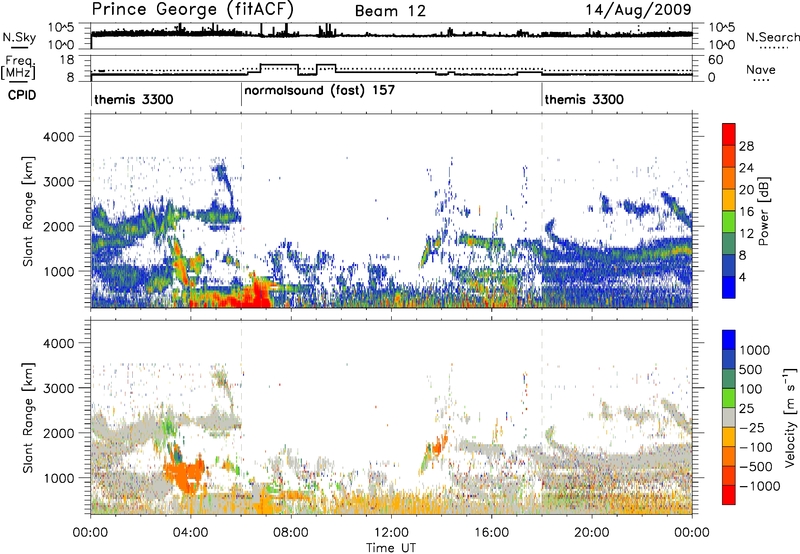
Task: Click the '500' value on Velocity scale
Action: pos(751,370)
